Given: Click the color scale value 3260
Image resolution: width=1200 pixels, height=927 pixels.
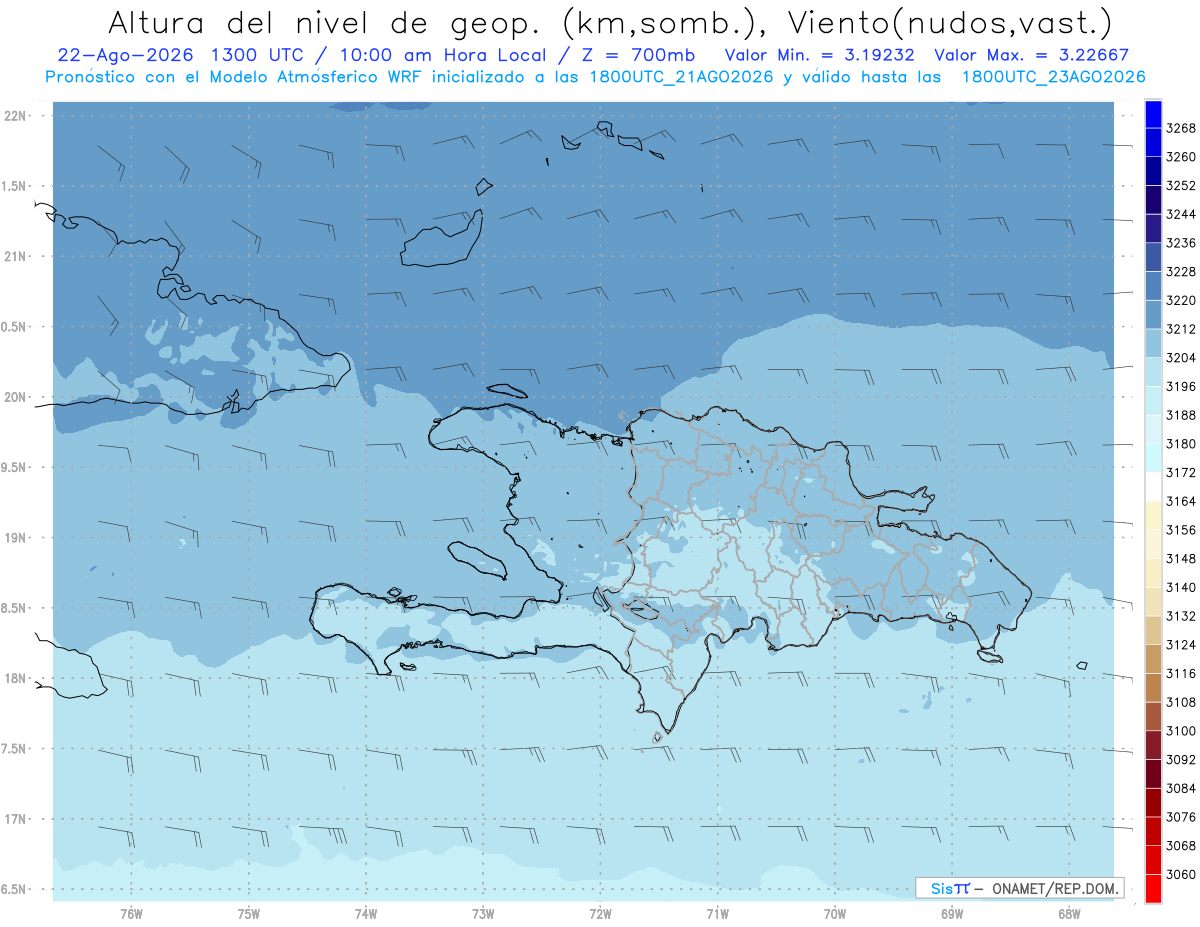Looking at the screenshot, I should tap(1181, 157).
